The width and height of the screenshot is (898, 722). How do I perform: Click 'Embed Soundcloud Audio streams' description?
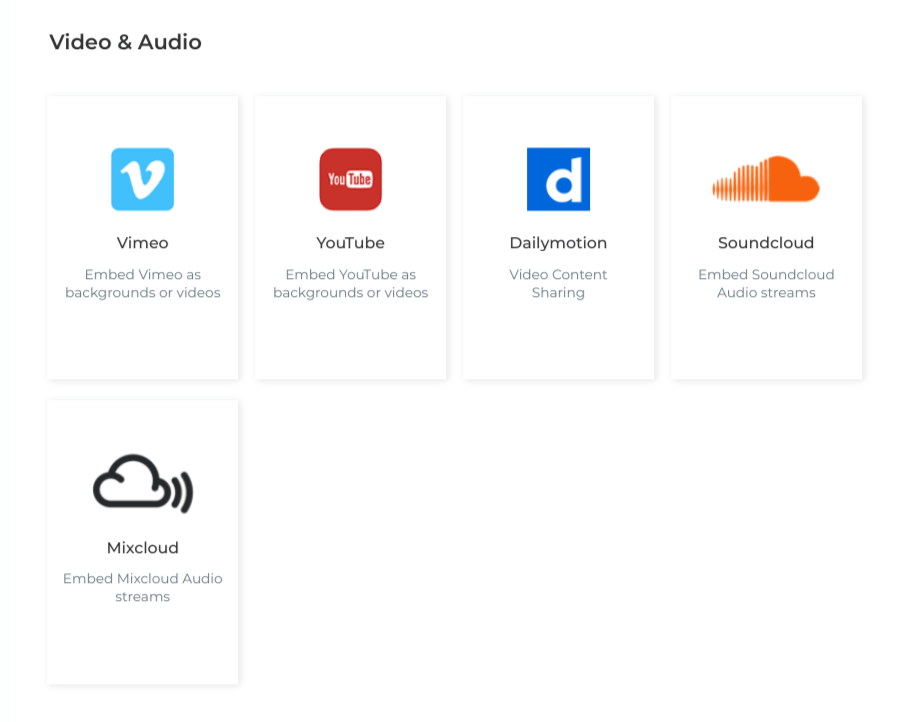(766, 283)
